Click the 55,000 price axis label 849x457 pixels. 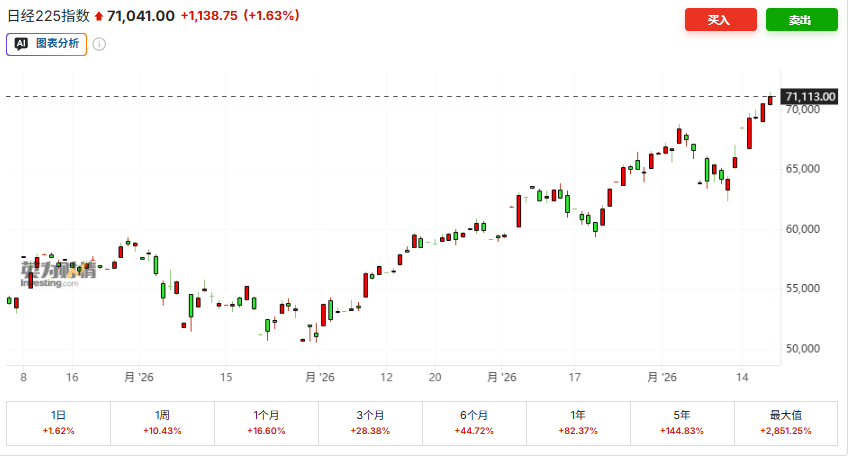[x=803, y=288]
